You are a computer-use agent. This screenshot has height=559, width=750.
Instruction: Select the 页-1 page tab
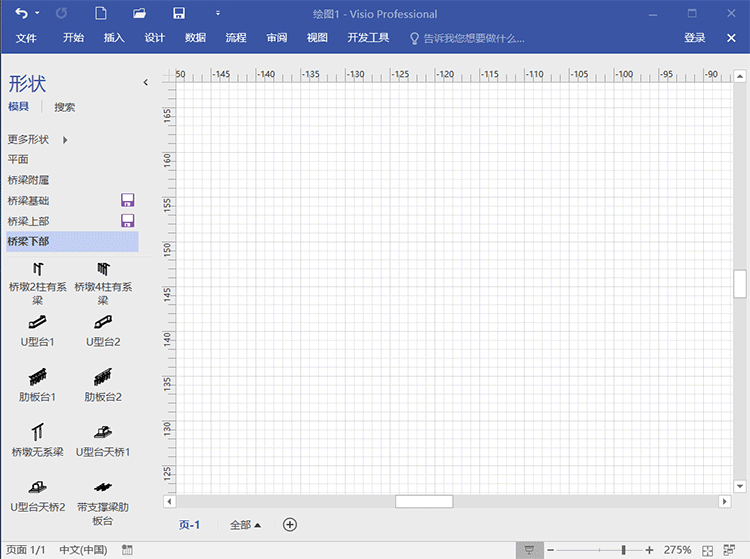(189, 525)
